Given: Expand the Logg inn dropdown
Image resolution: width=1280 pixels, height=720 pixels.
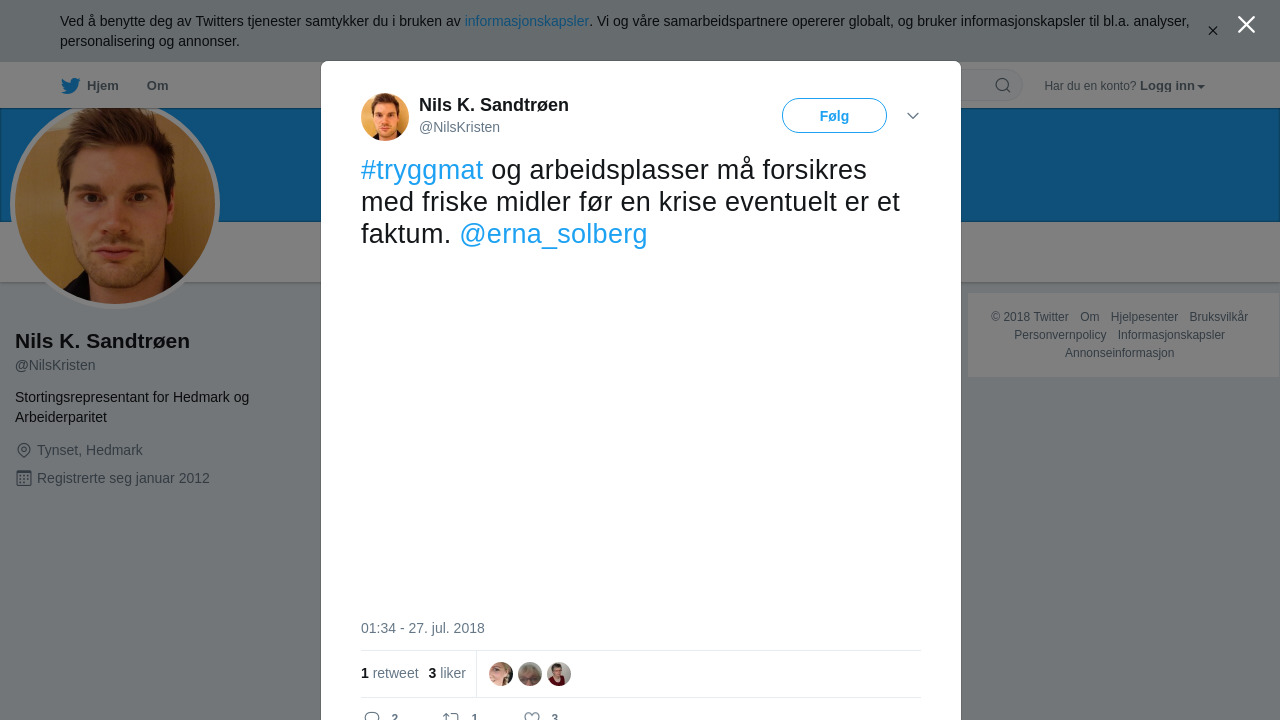Looking at the screenshot, I should click(x=1172, y=86).
